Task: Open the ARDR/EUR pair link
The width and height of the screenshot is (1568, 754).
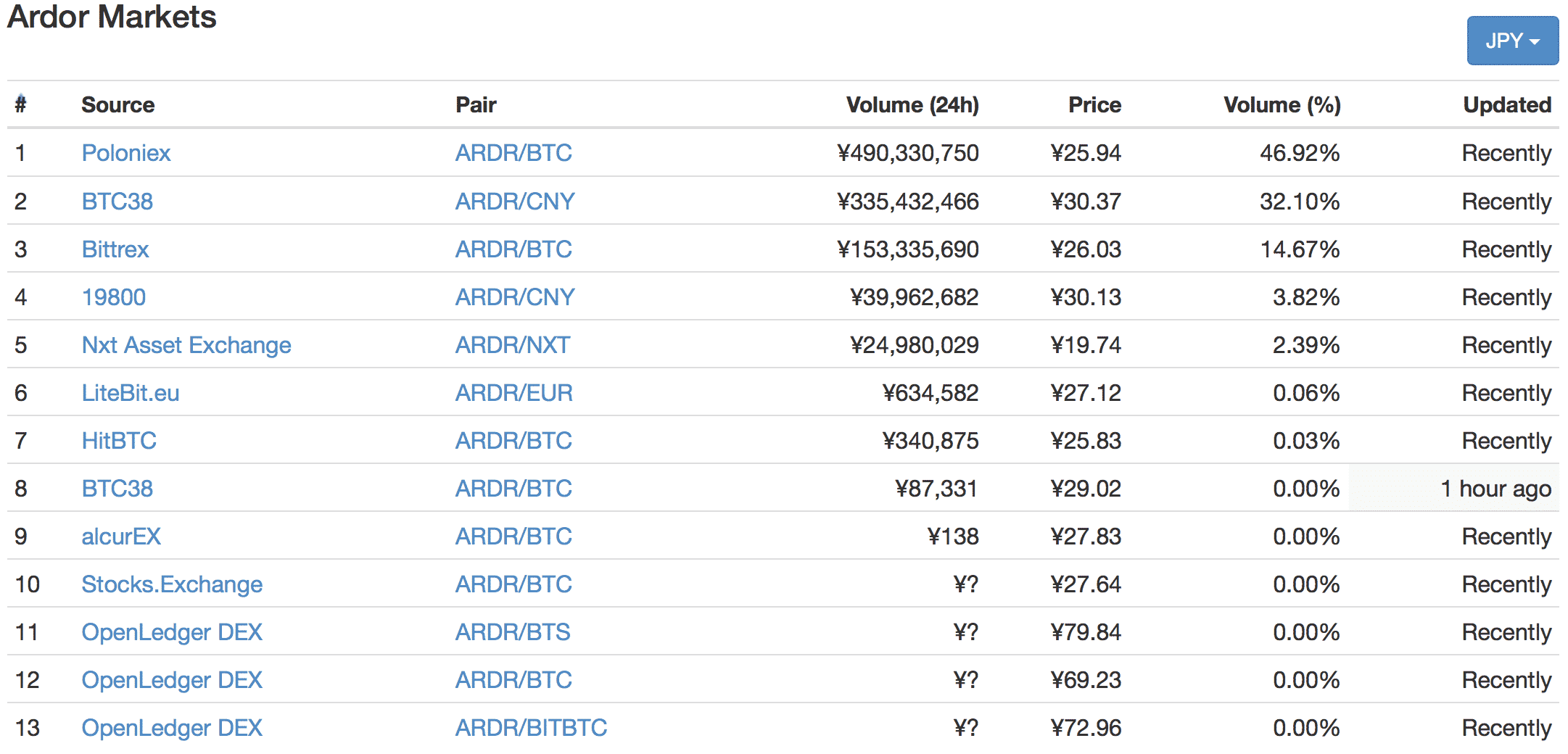Action: click(x=513, y=393)
